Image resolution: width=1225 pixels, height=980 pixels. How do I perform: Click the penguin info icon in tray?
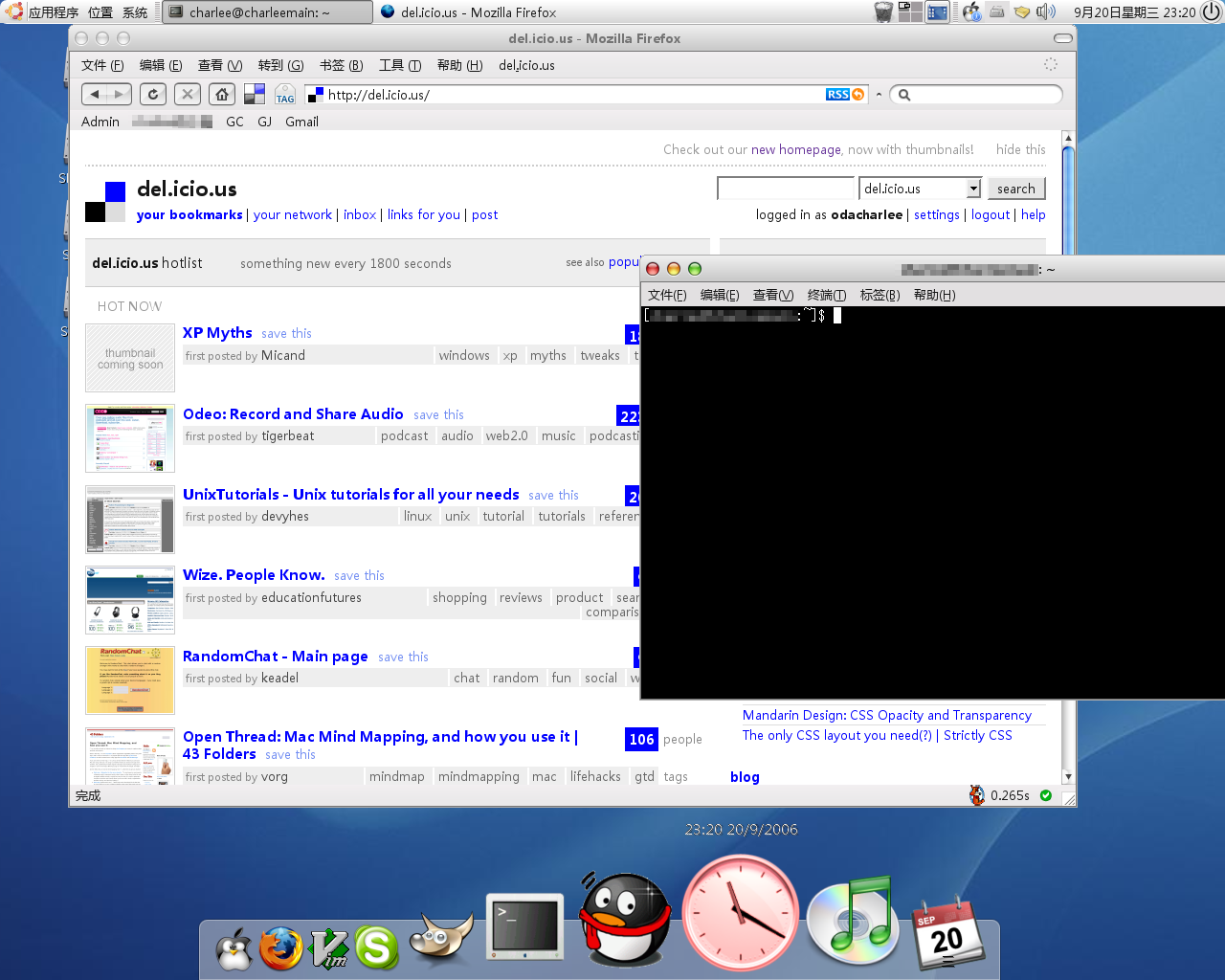pos(971,11)
